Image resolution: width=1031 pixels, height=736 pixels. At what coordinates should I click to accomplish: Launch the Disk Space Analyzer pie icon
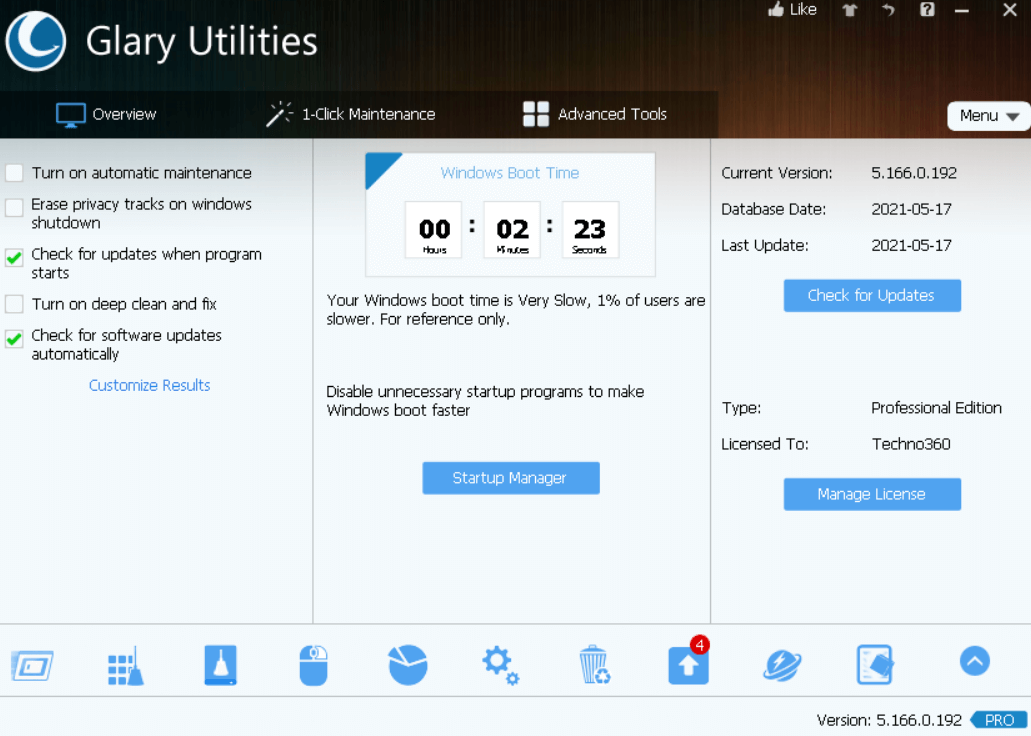coord(407,665)
